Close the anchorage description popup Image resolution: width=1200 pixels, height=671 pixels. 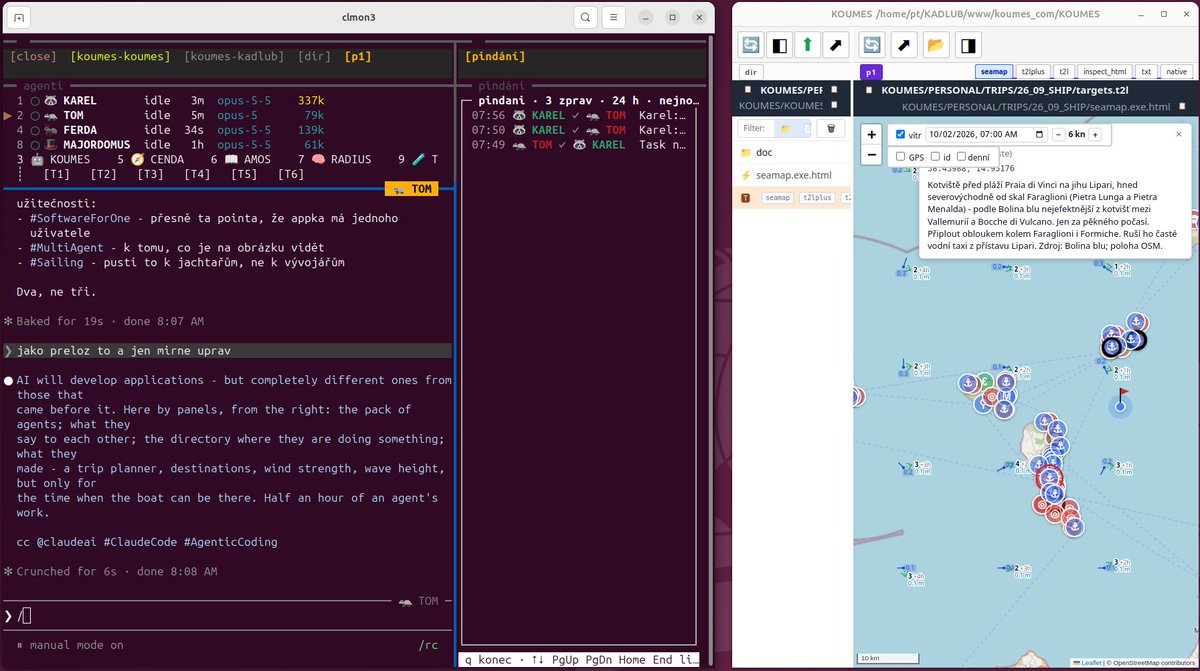[1178, 134]
